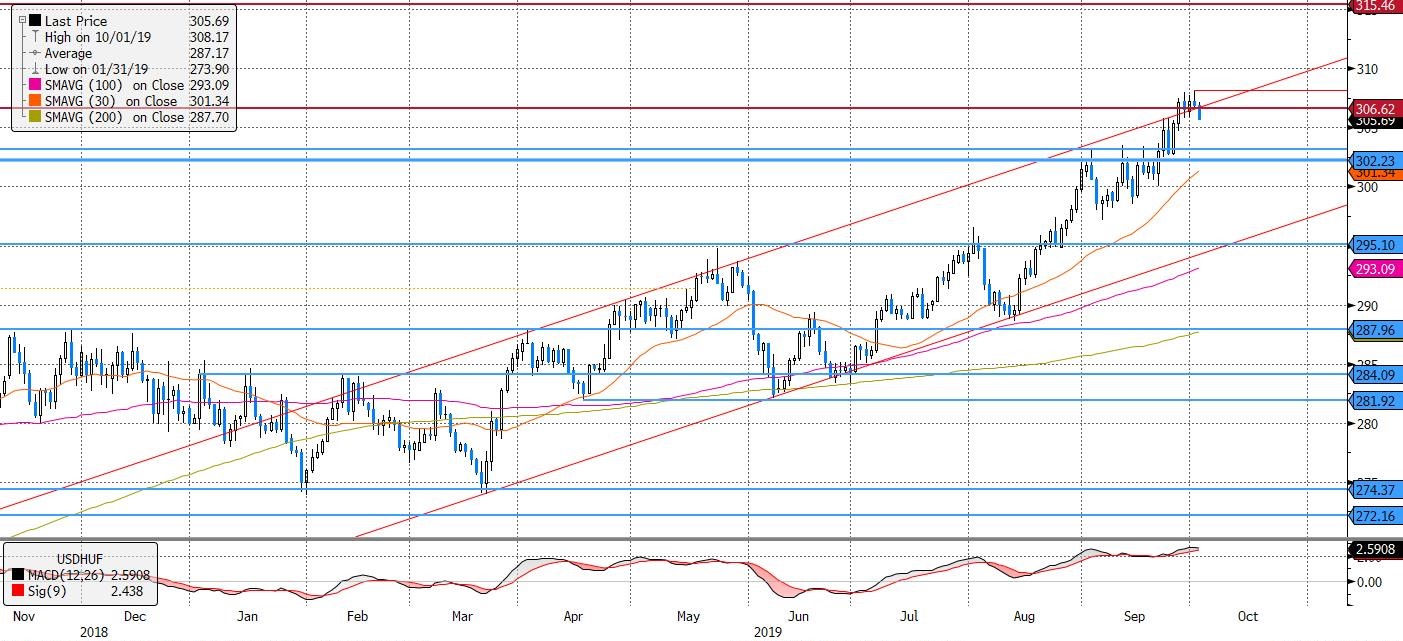Pick the red Sig(9) color swatch
1403x641 pixels.
tap(20, 592)
